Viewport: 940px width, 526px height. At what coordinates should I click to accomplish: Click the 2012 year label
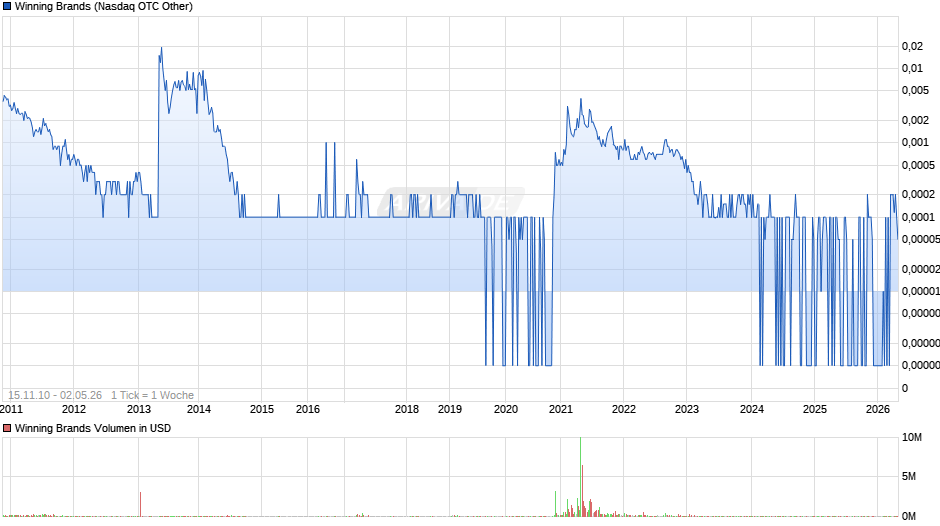pyautogui.click(x=74, y=409)
